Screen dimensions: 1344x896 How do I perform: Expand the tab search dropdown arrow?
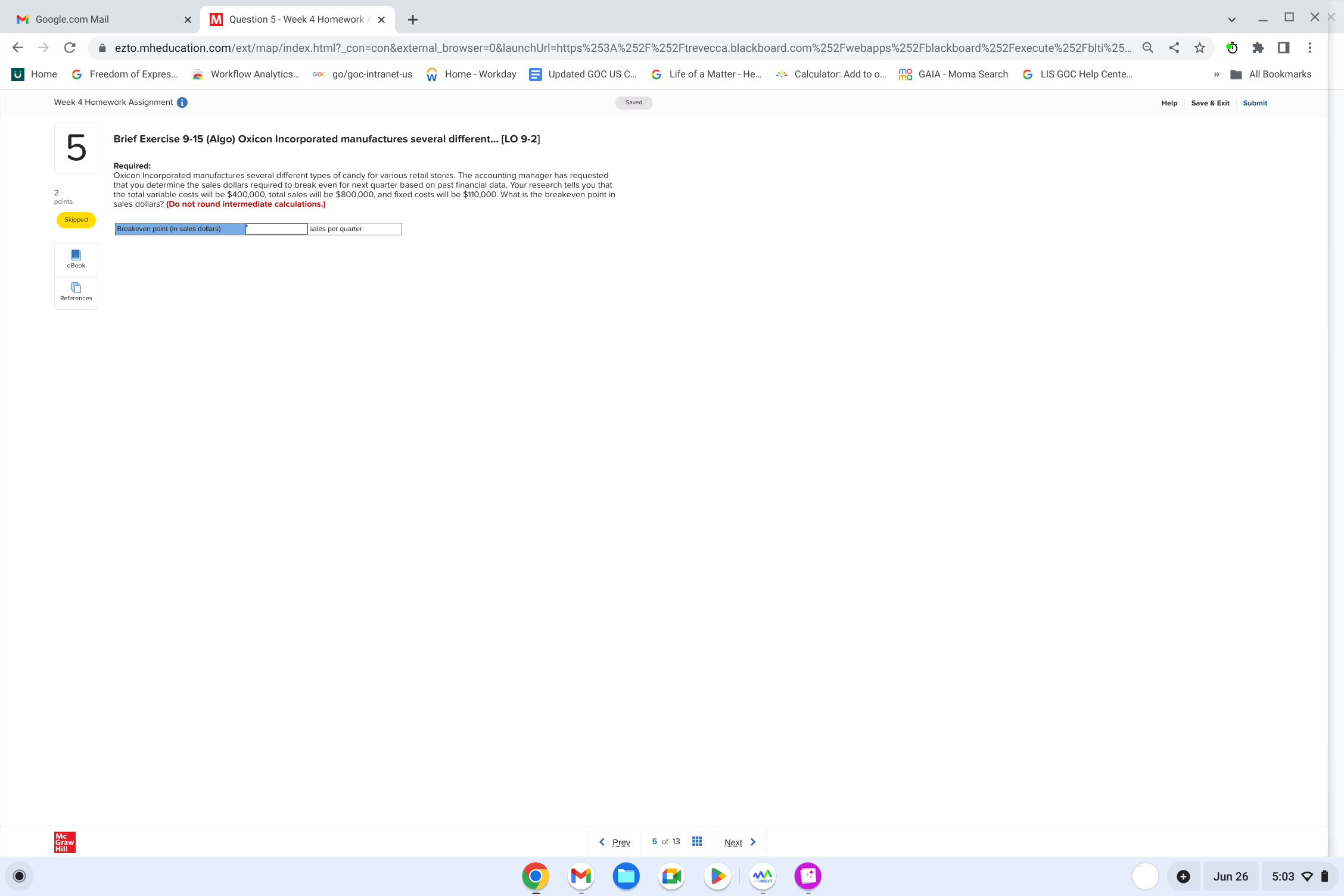point(1231,20)
